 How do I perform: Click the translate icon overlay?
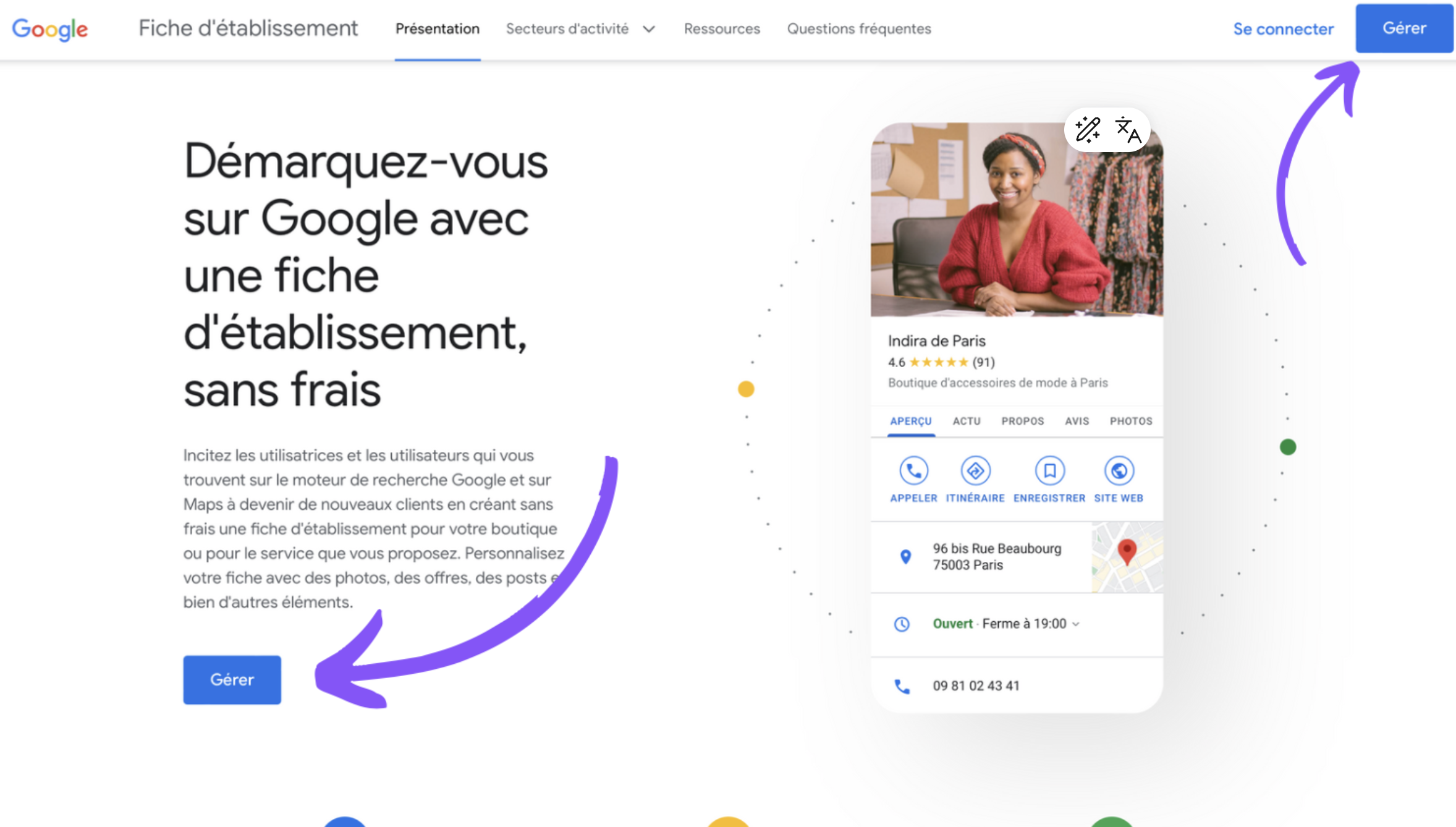pyautogui.click(x=1128, y=130)
